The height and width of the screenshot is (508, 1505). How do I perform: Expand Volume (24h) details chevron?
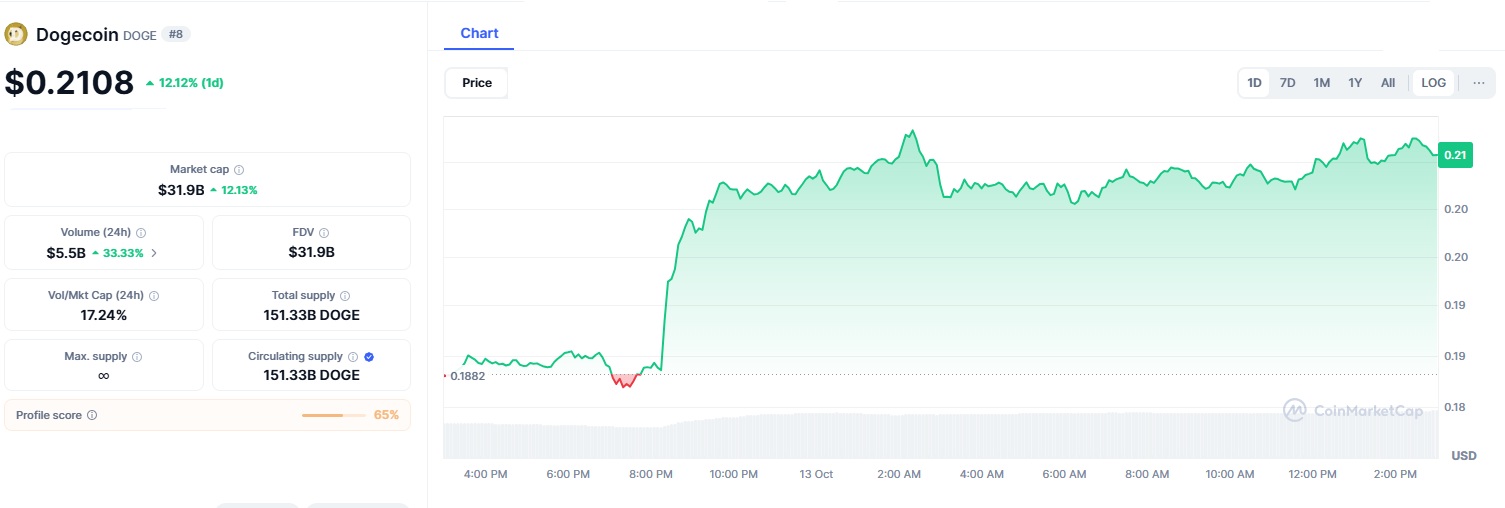[x=154, y=253]
